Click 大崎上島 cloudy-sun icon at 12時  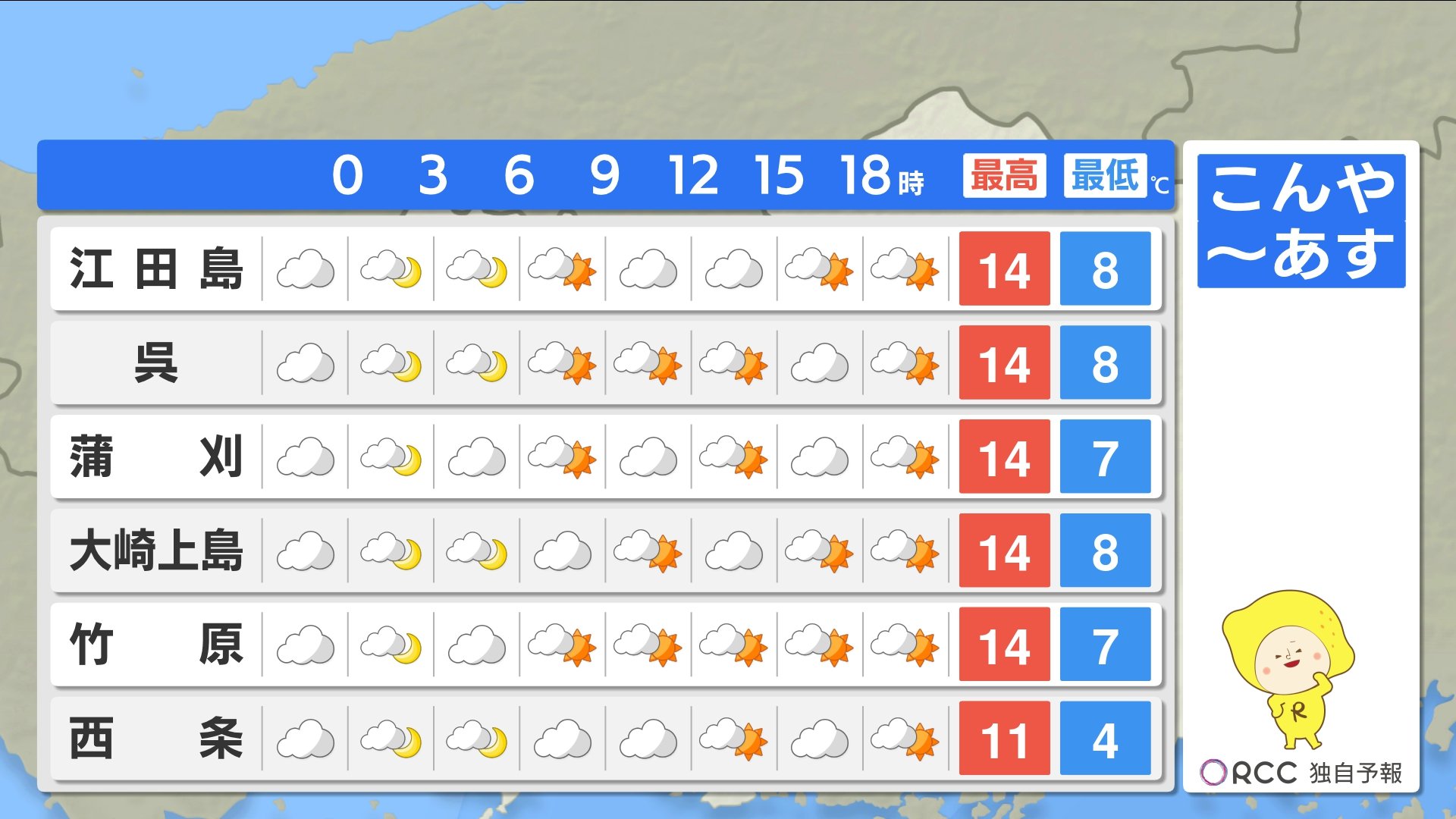point(648,551)
